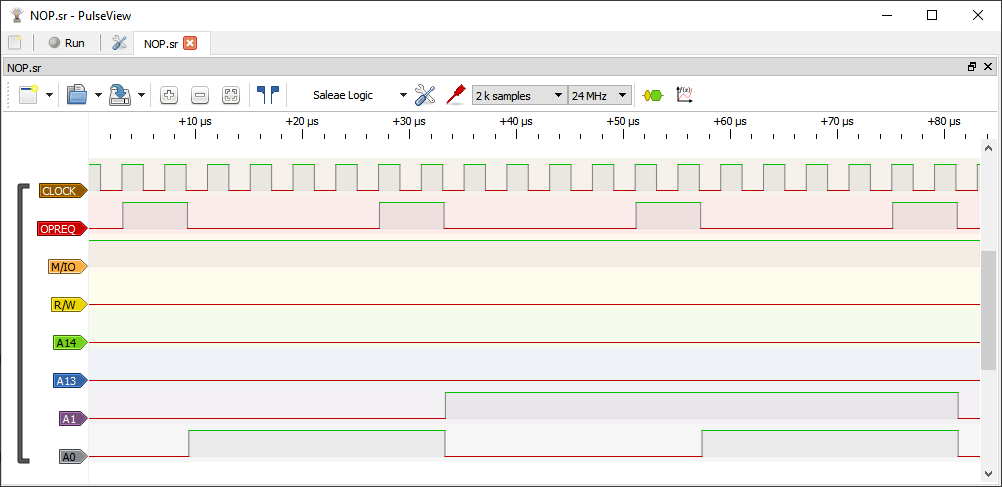
Task: Click the red OPREQ channel label
Action: 62,228
